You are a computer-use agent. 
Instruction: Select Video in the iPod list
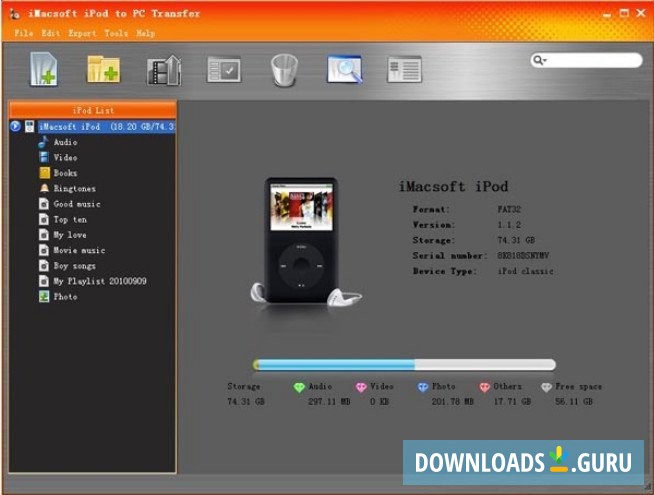coord(65,158)
